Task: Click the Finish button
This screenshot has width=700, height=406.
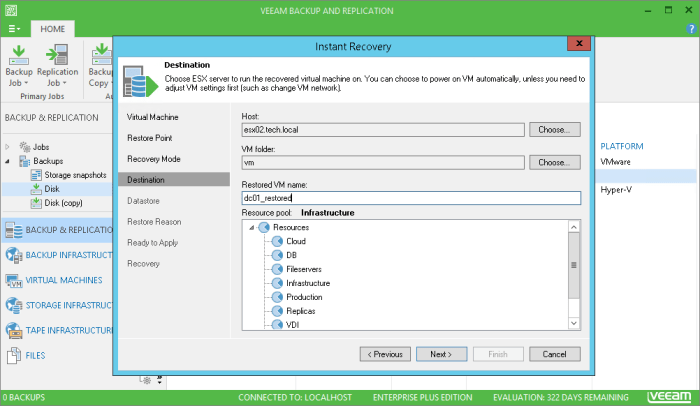Action: click(x=498, y=354)
